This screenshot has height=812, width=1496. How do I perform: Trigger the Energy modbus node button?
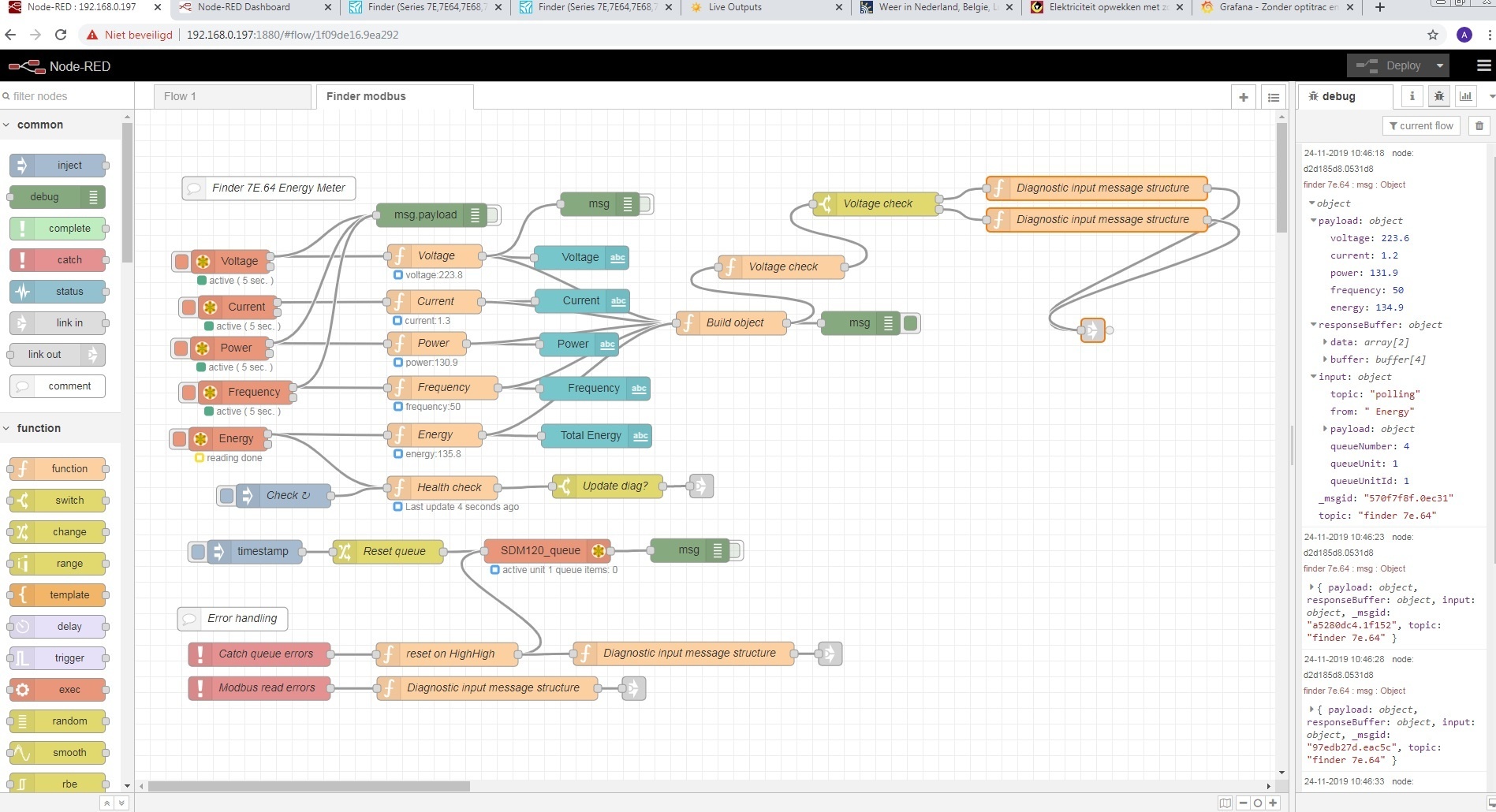(x=179, y=439)
